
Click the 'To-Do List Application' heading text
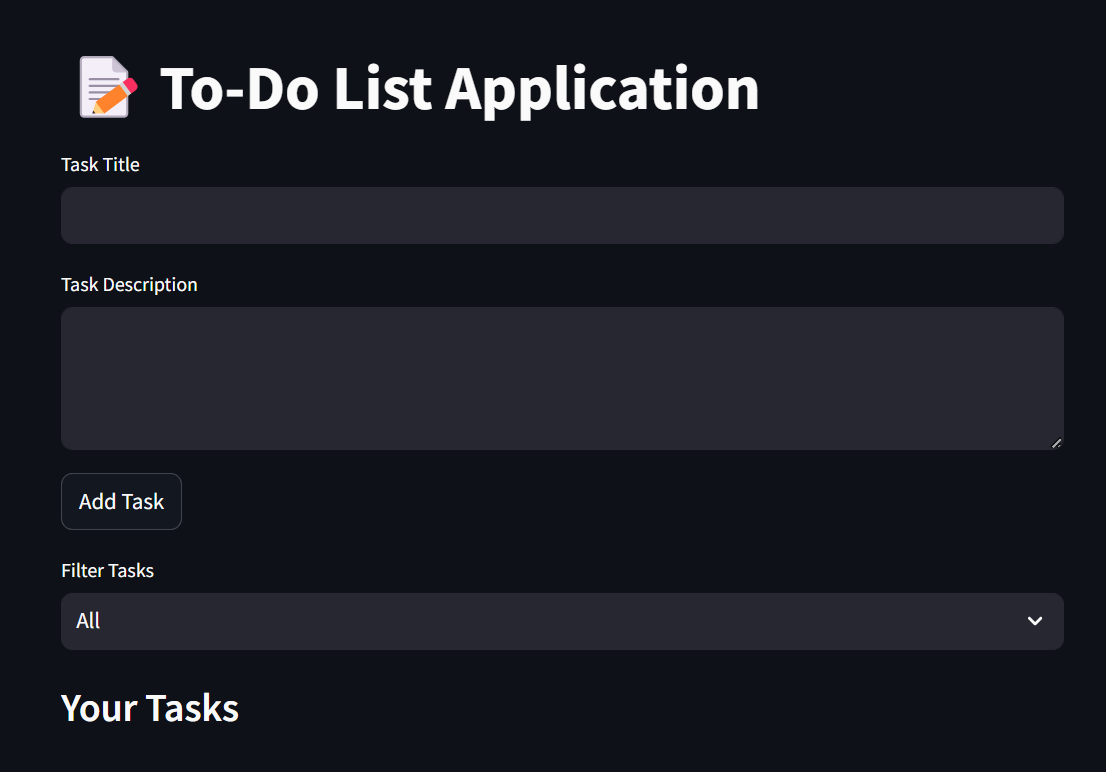pos(459,88)
